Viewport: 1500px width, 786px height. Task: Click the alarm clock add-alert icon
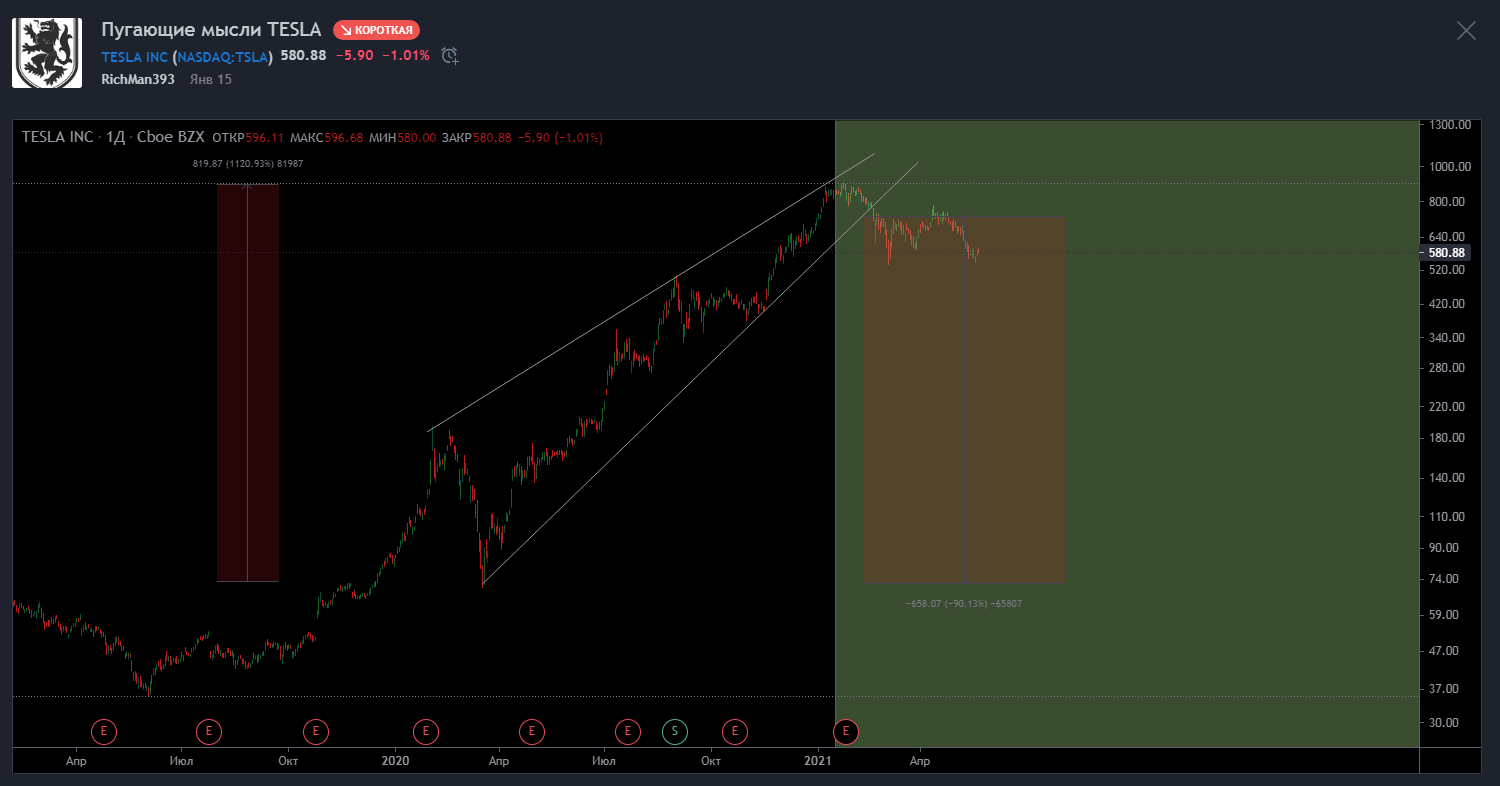450,56
